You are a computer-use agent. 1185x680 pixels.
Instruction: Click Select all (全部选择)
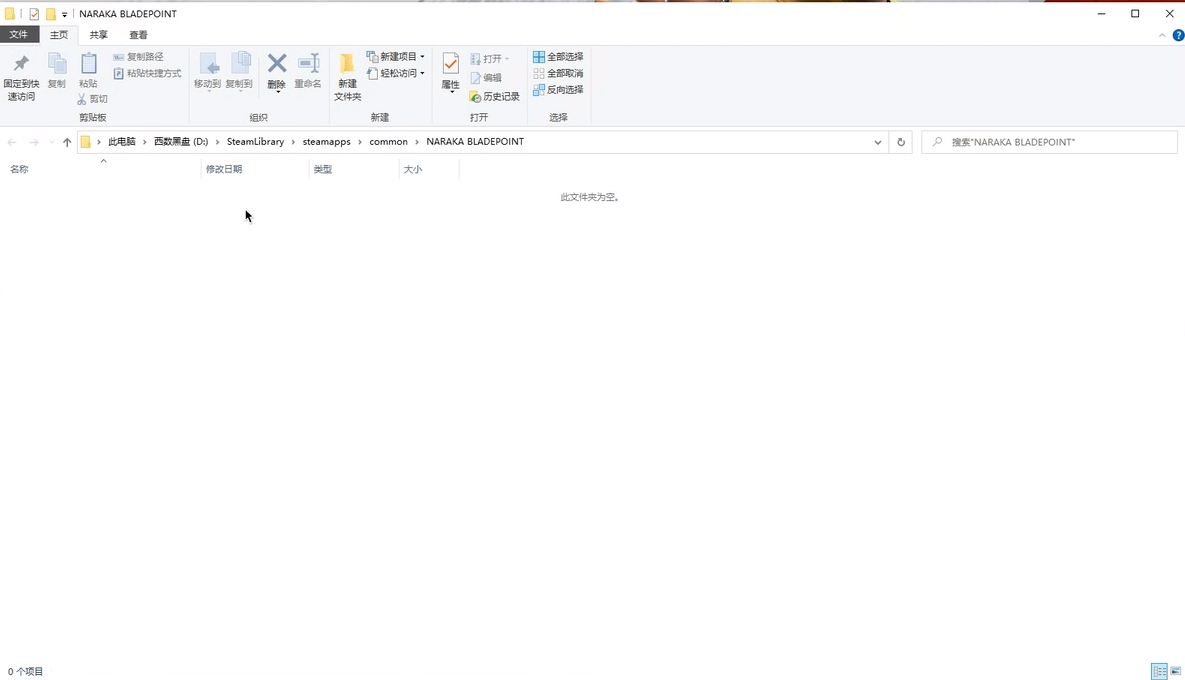558,57
